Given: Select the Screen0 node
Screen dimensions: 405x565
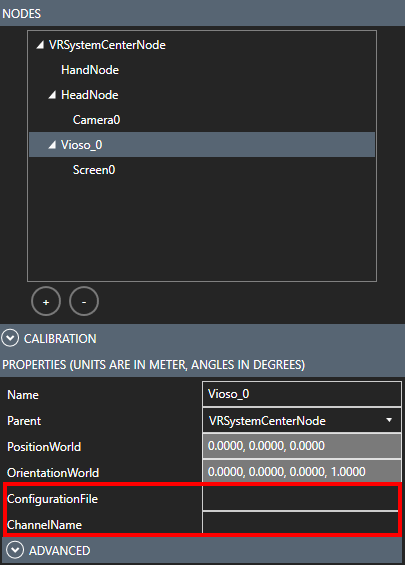Looking at the screenshot, I should (94, 170).
